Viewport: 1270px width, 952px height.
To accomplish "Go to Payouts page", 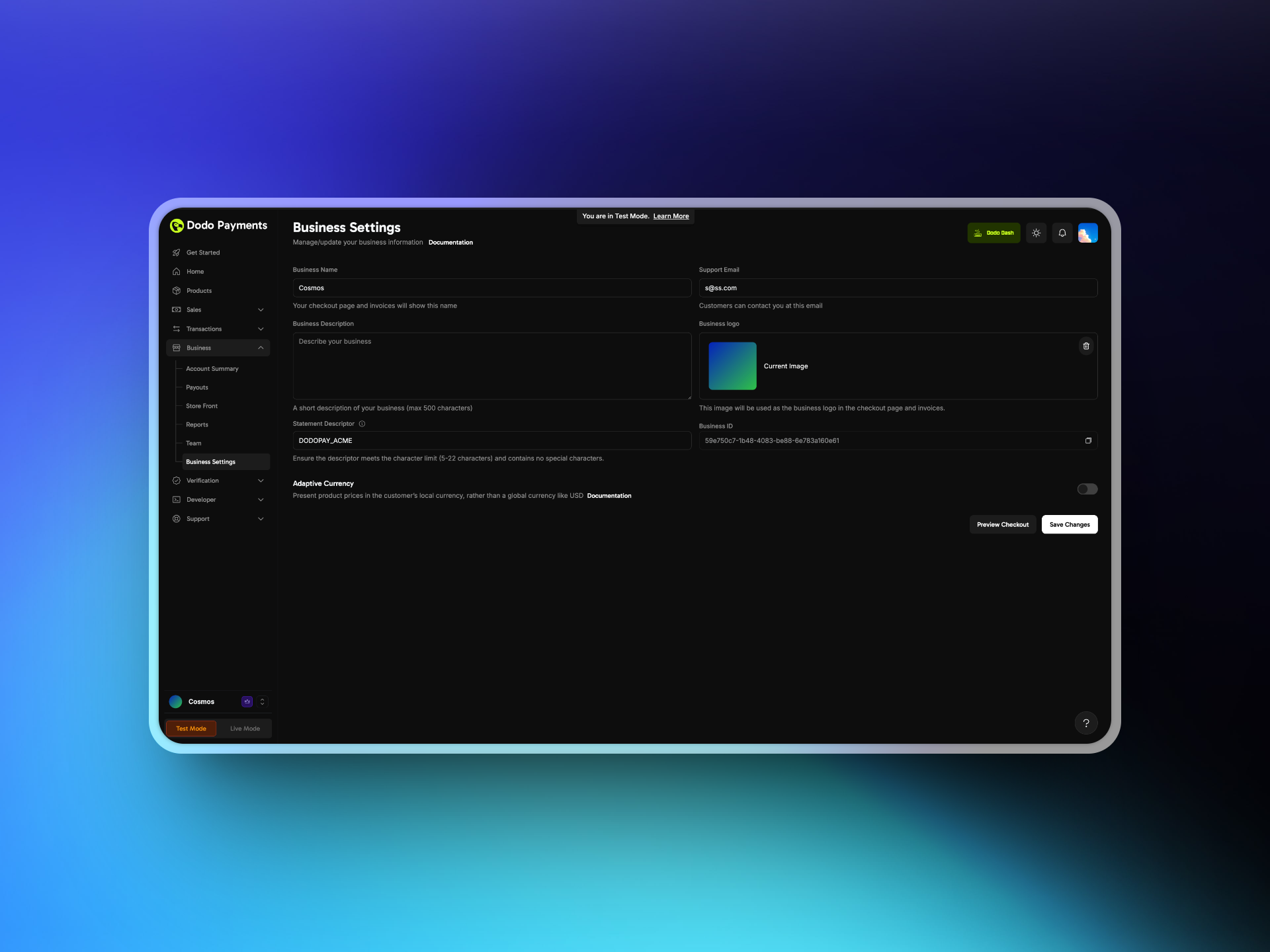I will [197, 387].
